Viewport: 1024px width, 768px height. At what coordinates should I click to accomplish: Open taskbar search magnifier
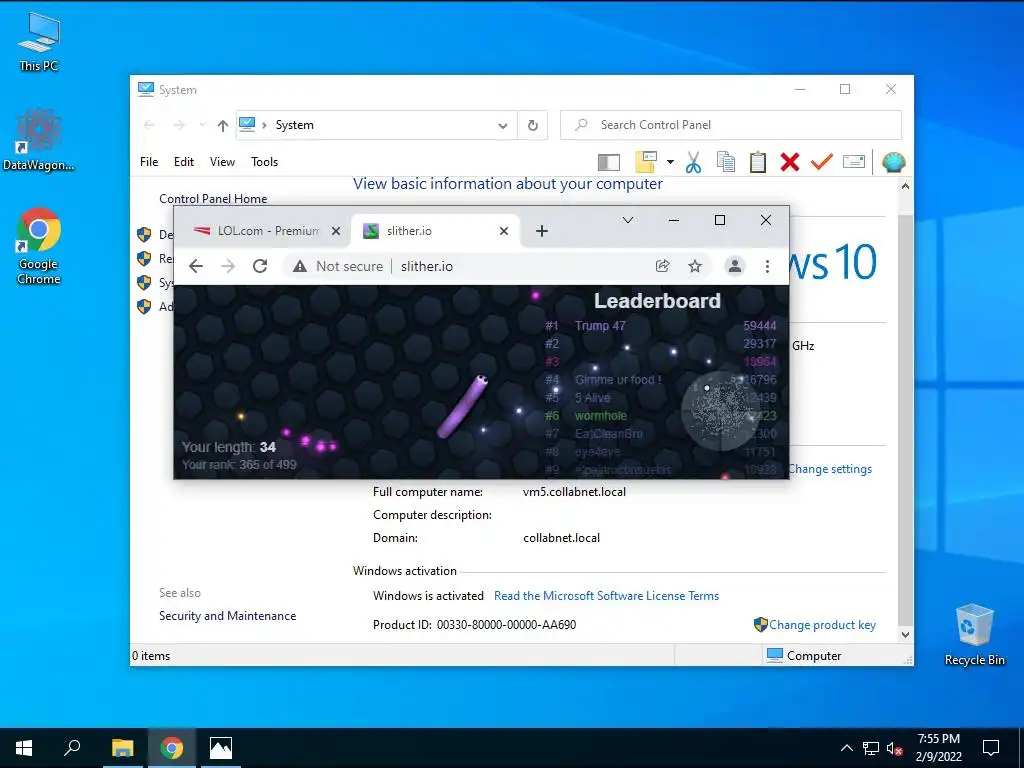[72, 748]
